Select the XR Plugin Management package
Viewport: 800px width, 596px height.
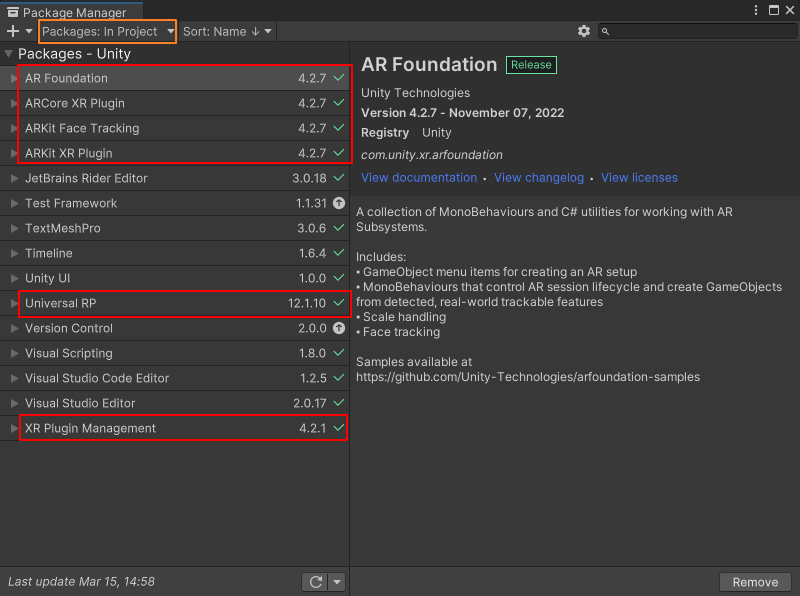click(174, 428)
